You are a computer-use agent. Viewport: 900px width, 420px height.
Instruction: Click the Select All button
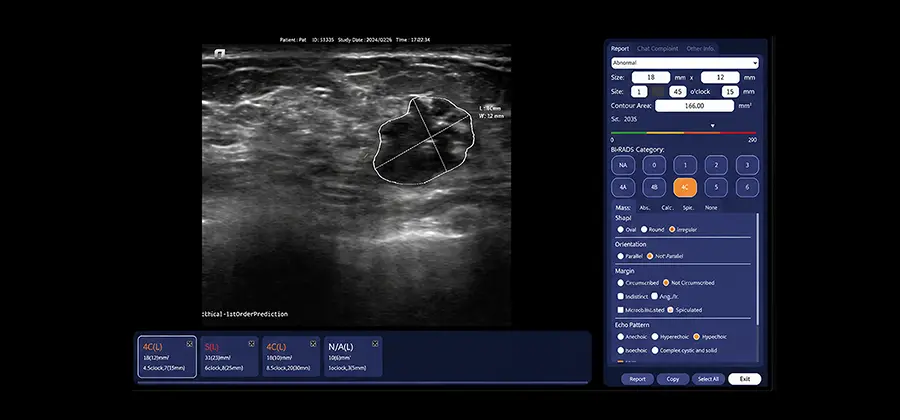708,379
